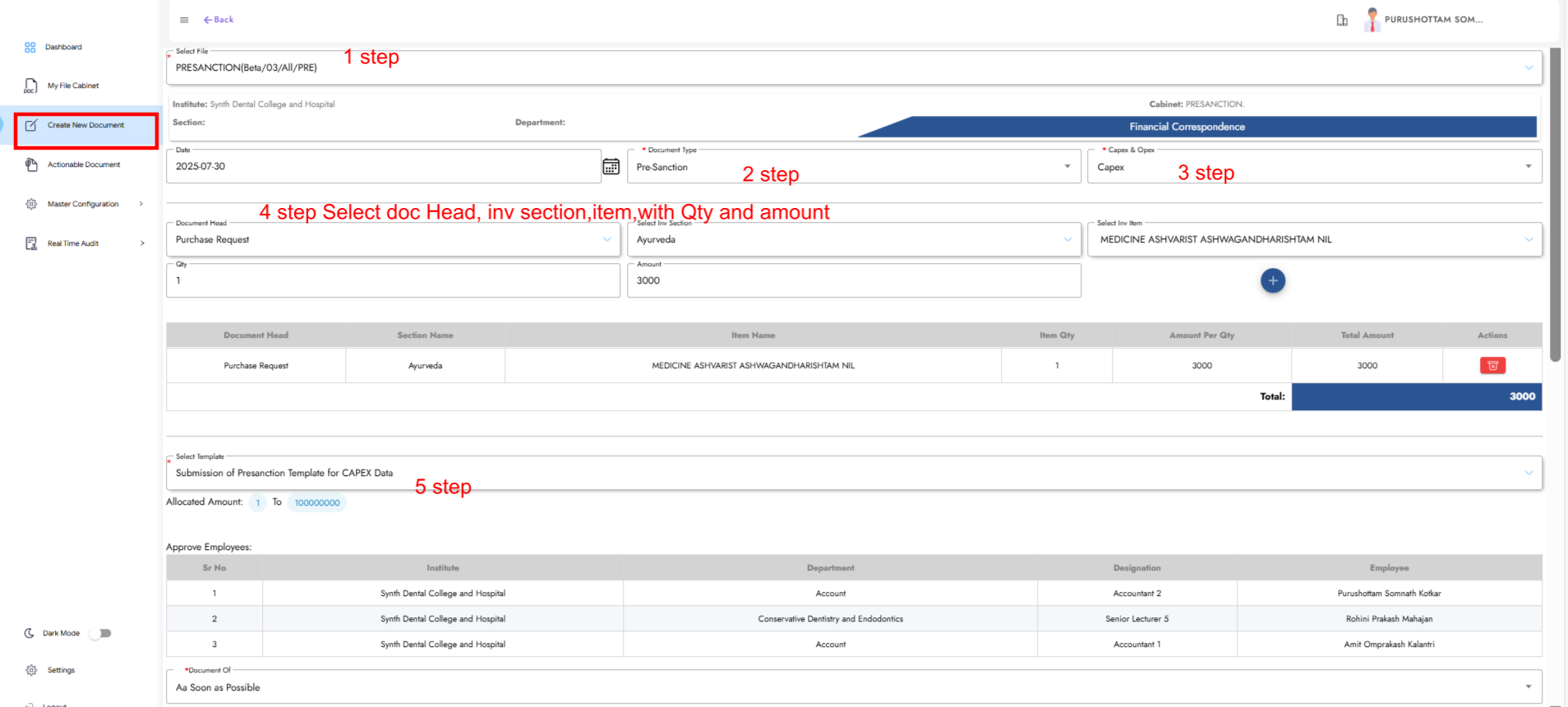Open the calendar date picker icon
The image size is (1568, 707).
click(x=611, y=167)
